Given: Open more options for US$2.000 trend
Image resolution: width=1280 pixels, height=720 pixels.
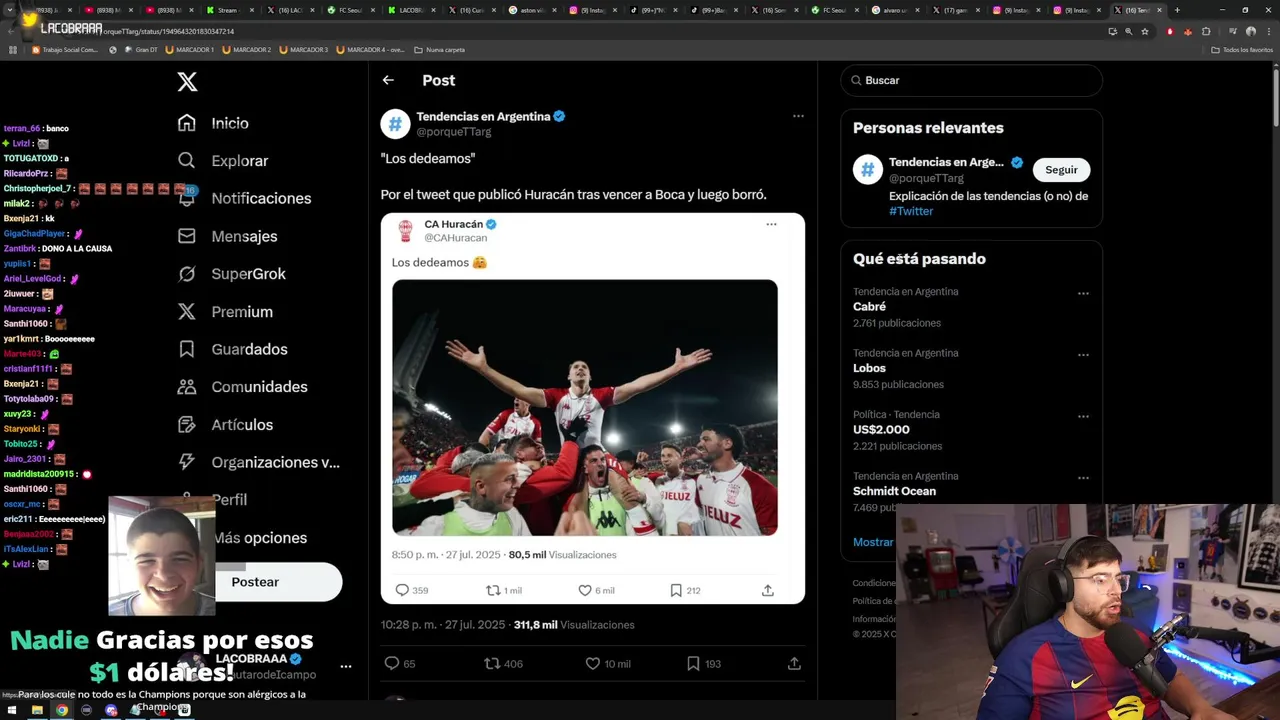Looking at the screenshot, I should pos(1083,417).
